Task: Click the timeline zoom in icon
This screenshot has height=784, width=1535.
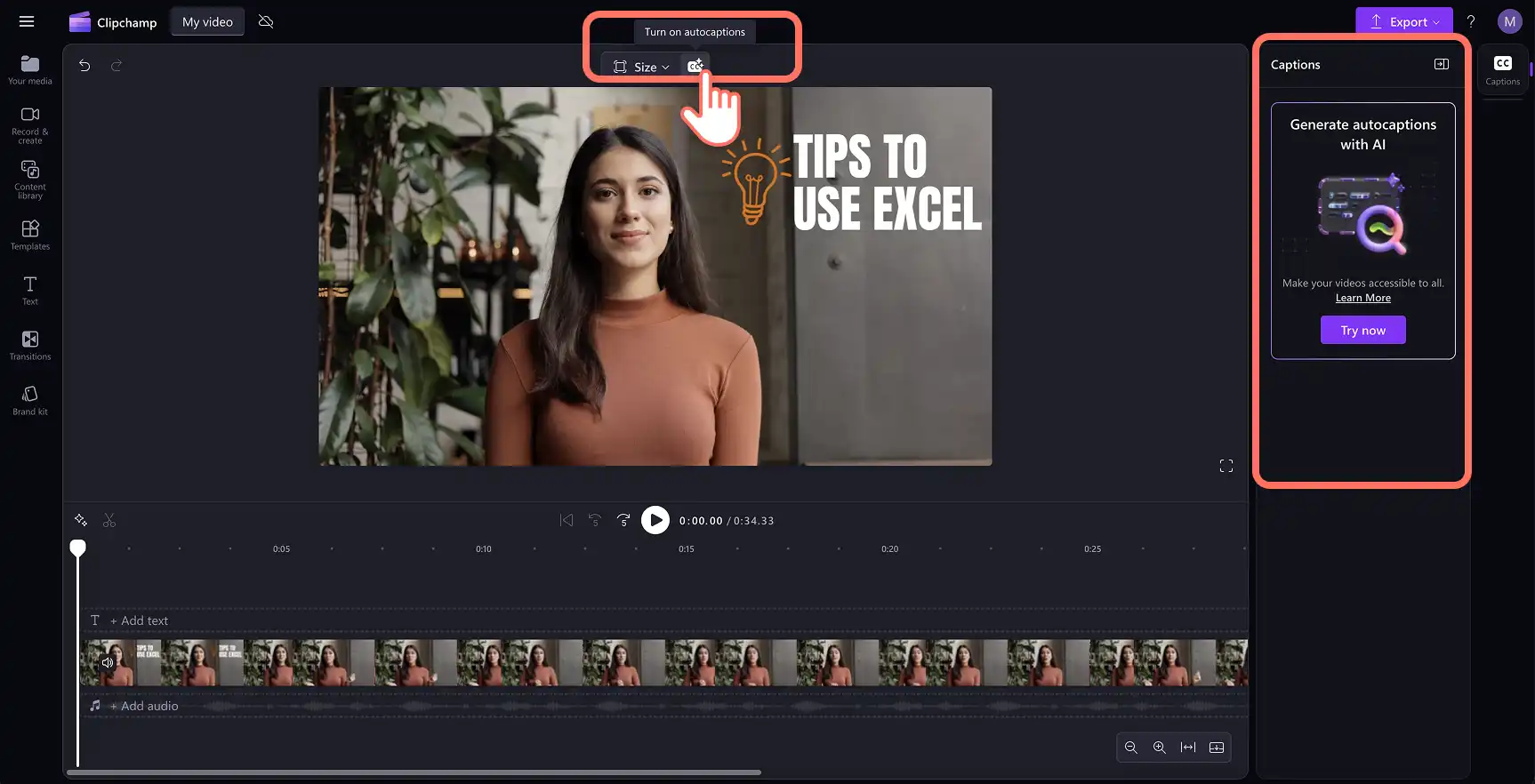Action: [x=1160, y=748]
